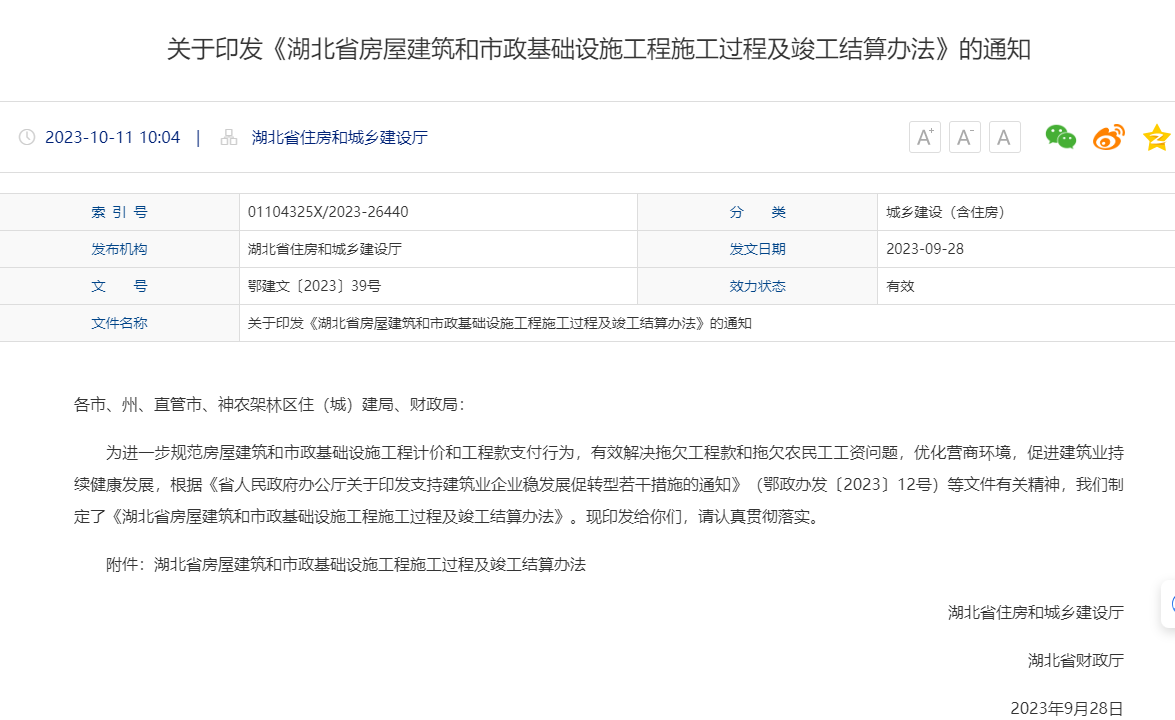Click the category value 城乡建设（含住房）
The image size is (1175, 720).
pyautogui.click(x=945, y=212)
